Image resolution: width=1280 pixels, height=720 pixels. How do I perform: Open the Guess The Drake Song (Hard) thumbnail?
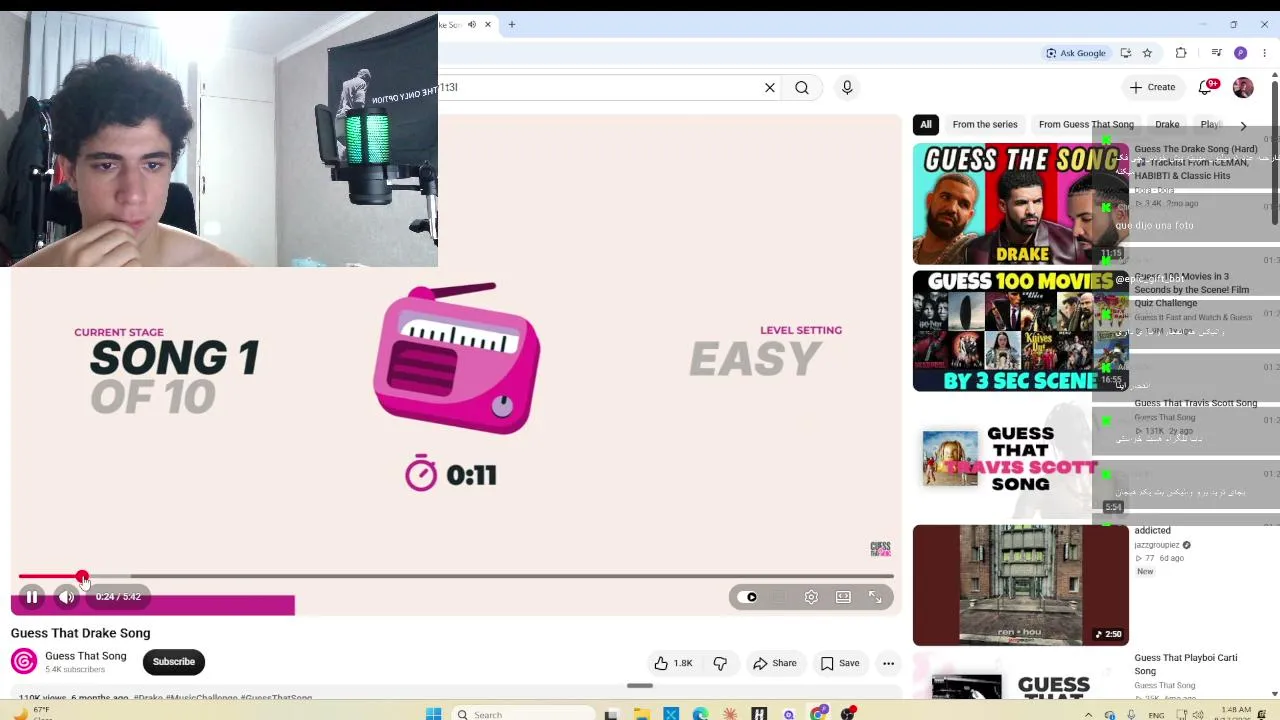(x=1020, y=204)
